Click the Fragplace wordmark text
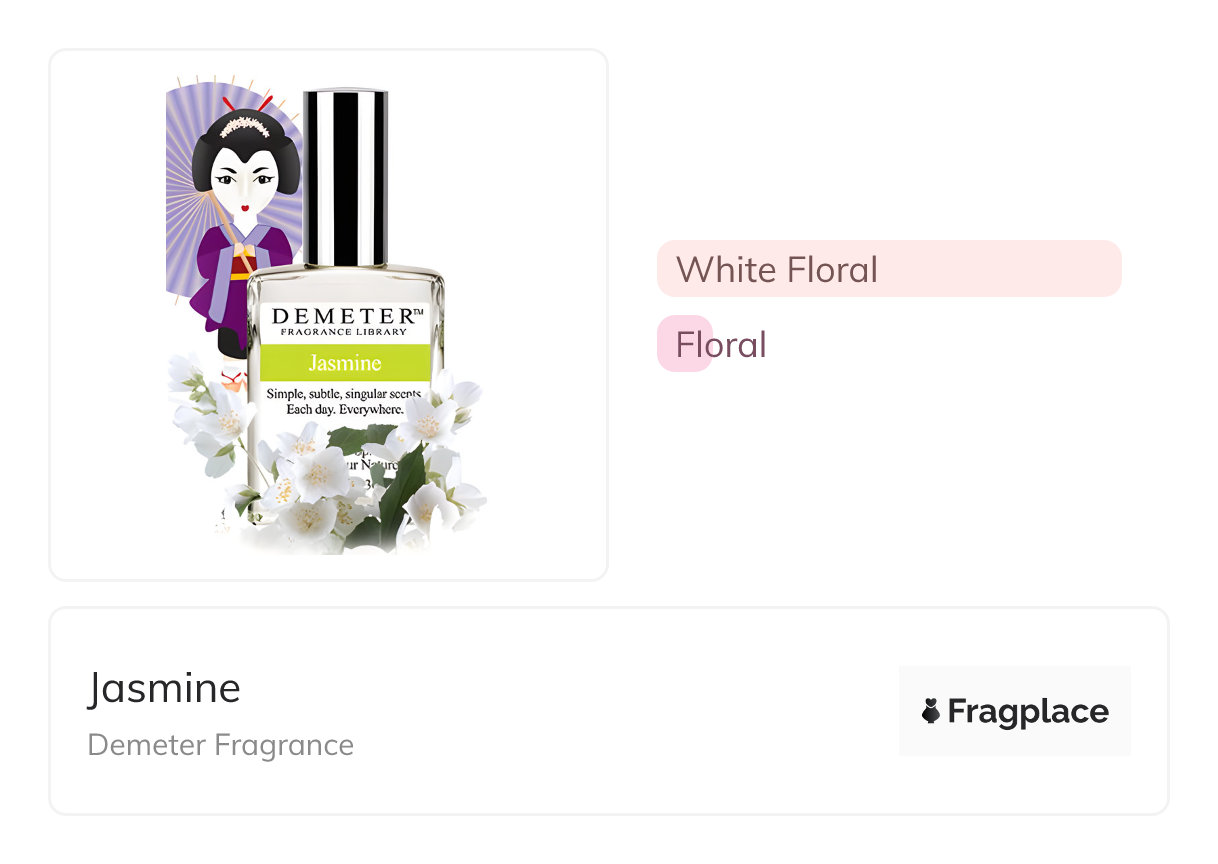 click(1028, 711)
